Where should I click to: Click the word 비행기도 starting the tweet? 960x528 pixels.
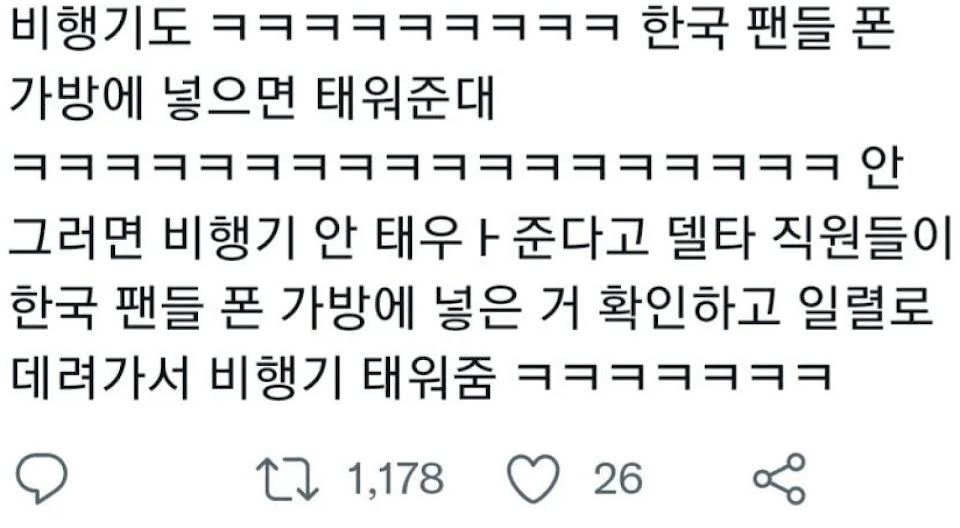[x=101, y=29]
